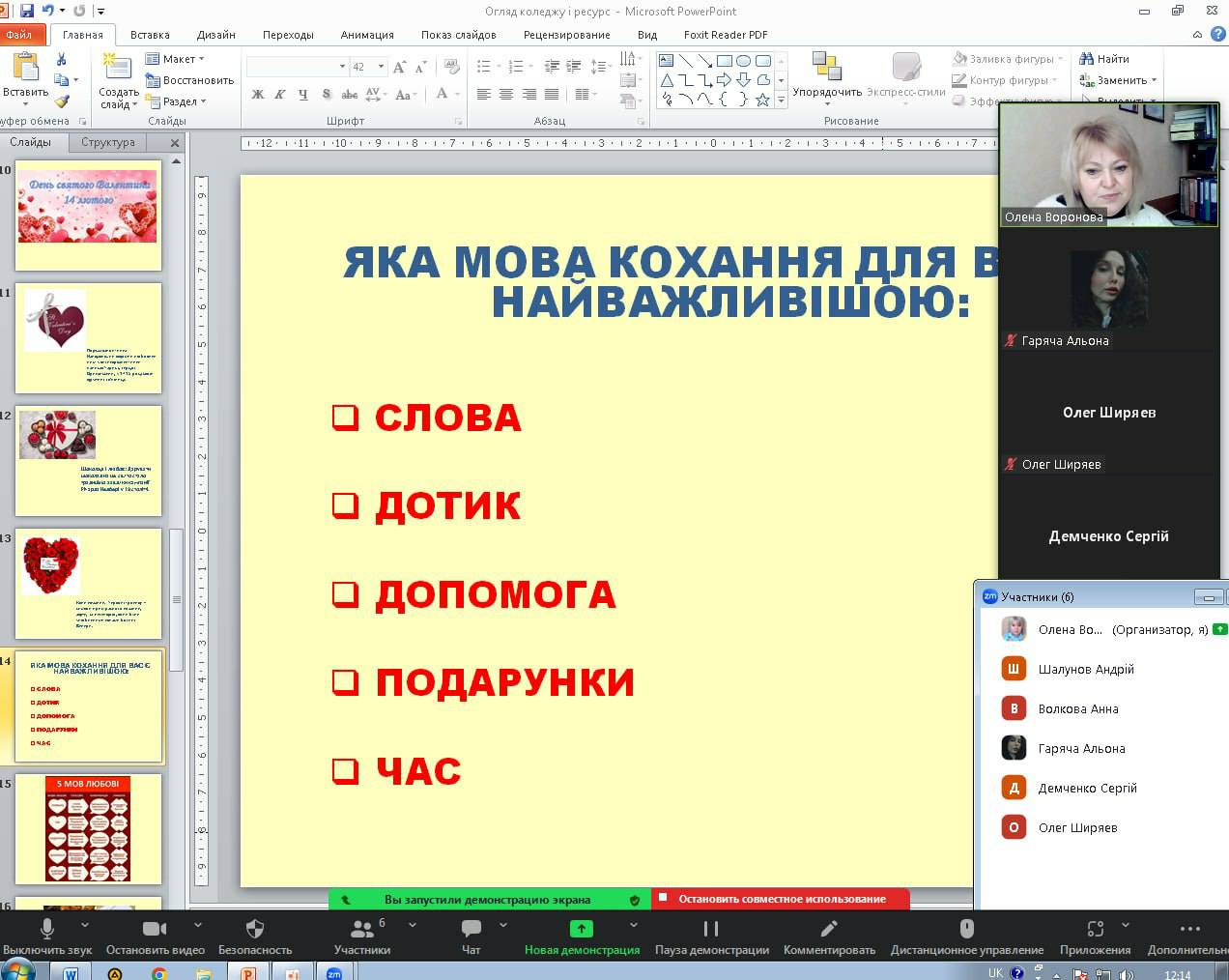This screenshot has width=1229, height=980.
Task: Open the Вставка ribbon tab
Action: coord(150,35)
